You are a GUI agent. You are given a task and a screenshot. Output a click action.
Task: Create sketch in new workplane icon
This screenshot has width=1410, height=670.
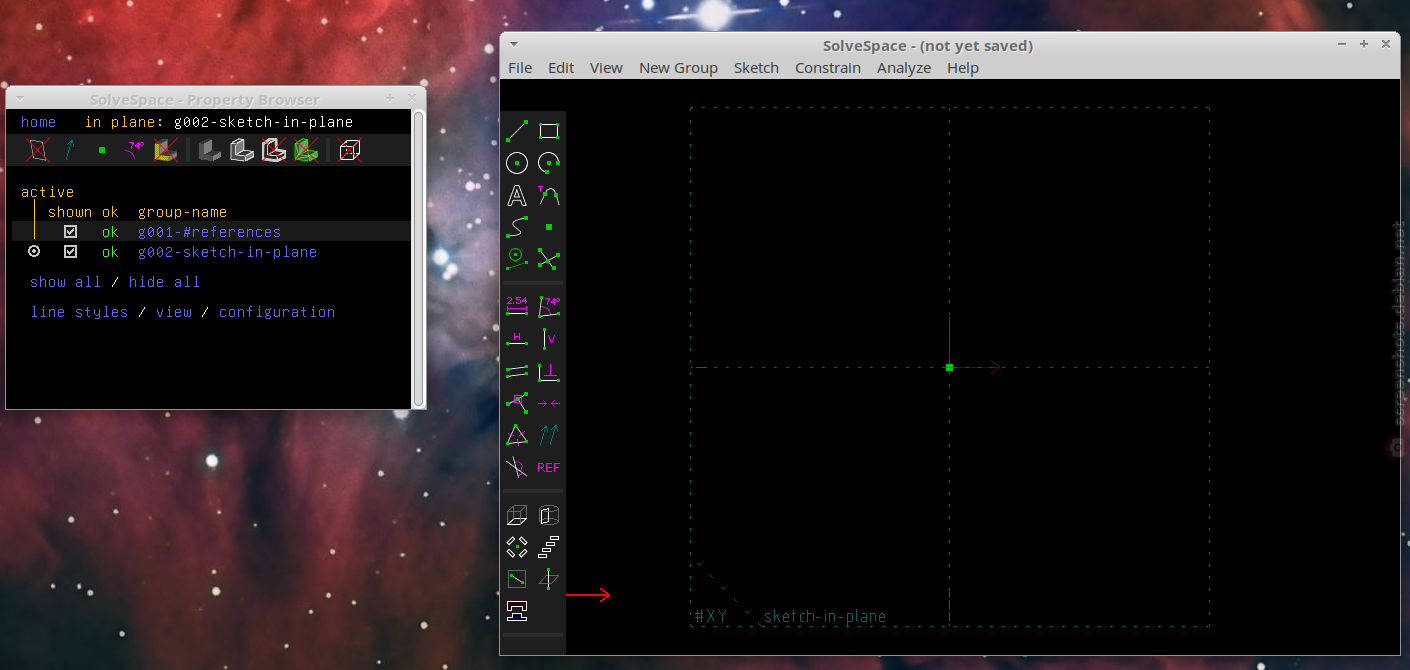click(517, 579)
